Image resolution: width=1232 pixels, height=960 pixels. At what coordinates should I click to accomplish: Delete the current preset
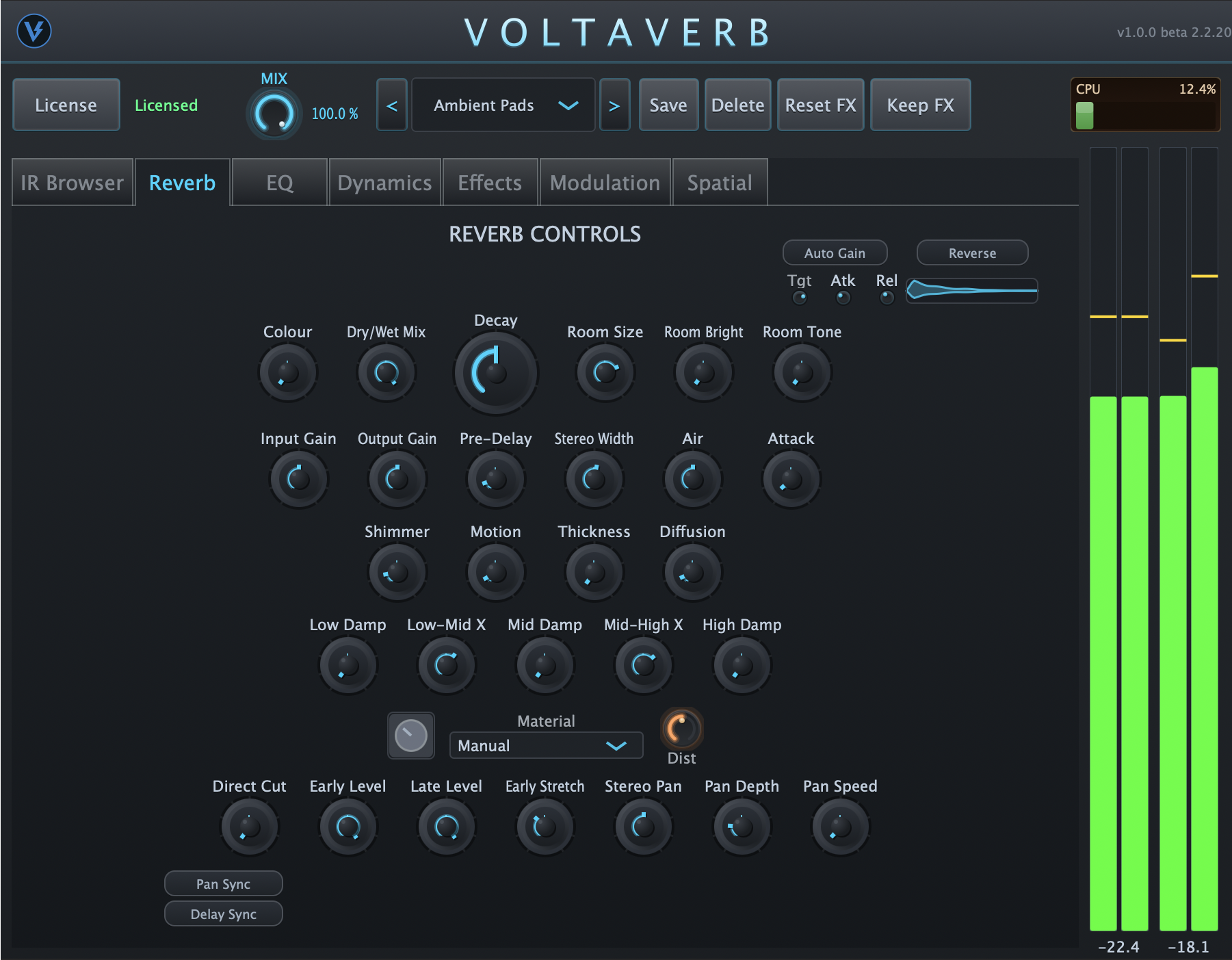[x=738, y=105]
